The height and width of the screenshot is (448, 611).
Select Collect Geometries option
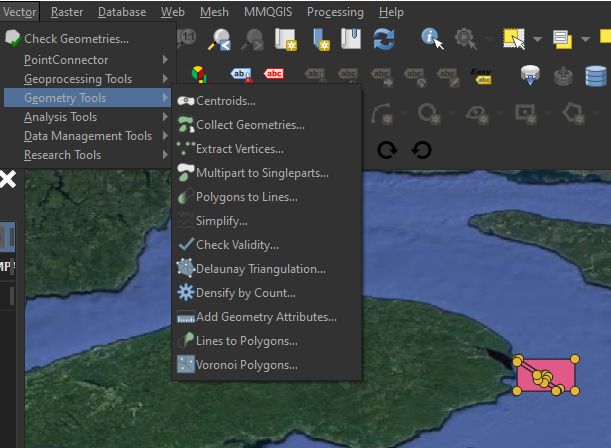267,125
